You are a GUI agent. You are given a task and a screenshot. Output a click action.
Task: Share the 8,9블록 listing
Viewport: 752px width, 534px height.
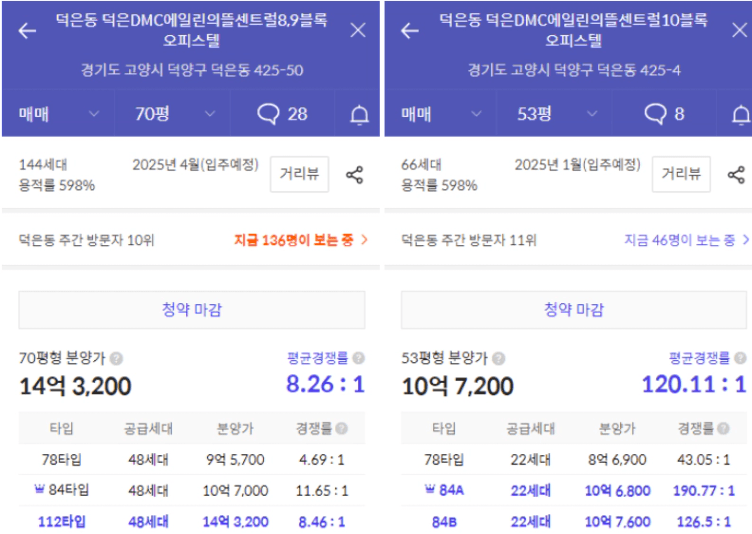tap(354, 175)
